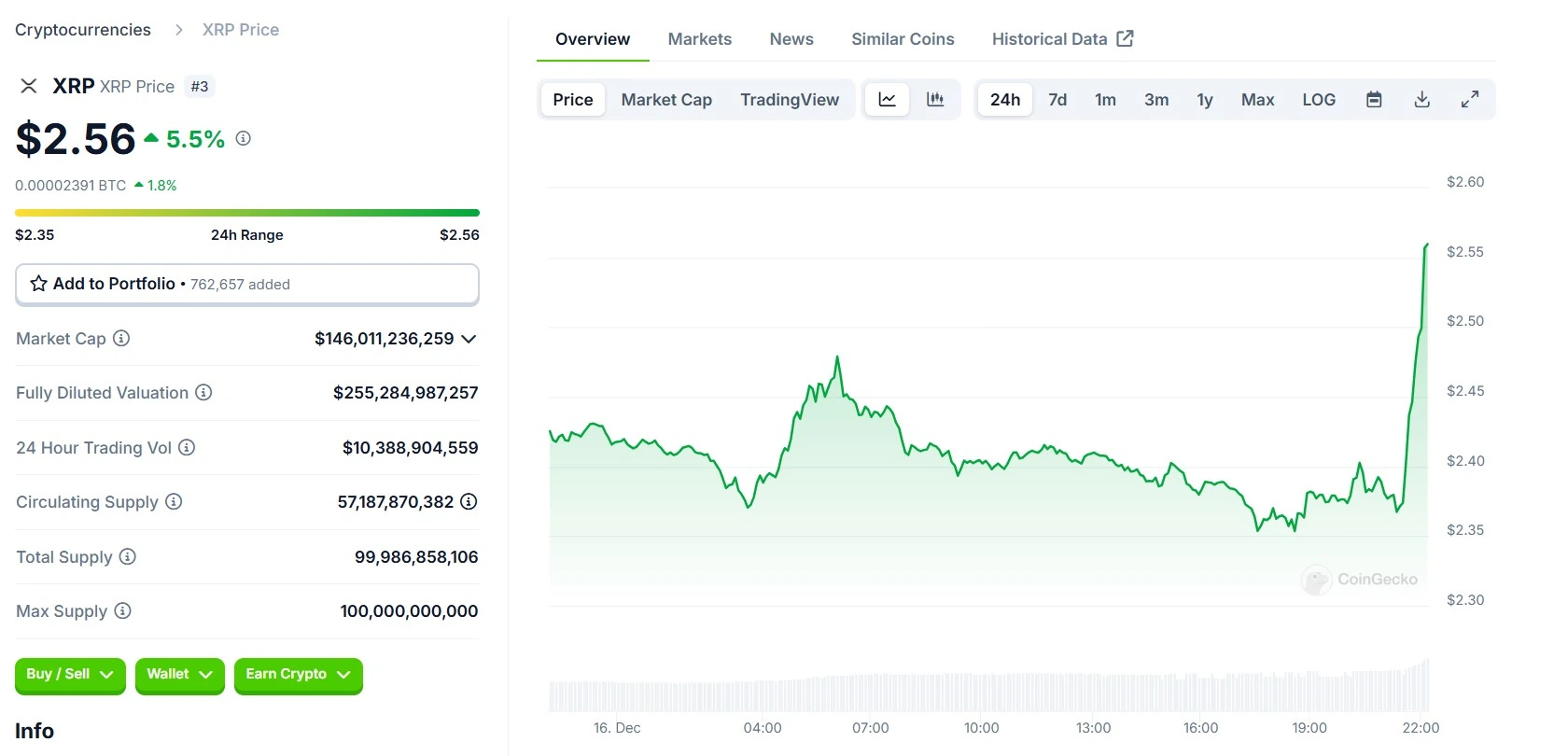Viewport: 1568px width, 756px height.
Task: Click the 99,986,858,106 total supply value
Action: pos(416,557)
